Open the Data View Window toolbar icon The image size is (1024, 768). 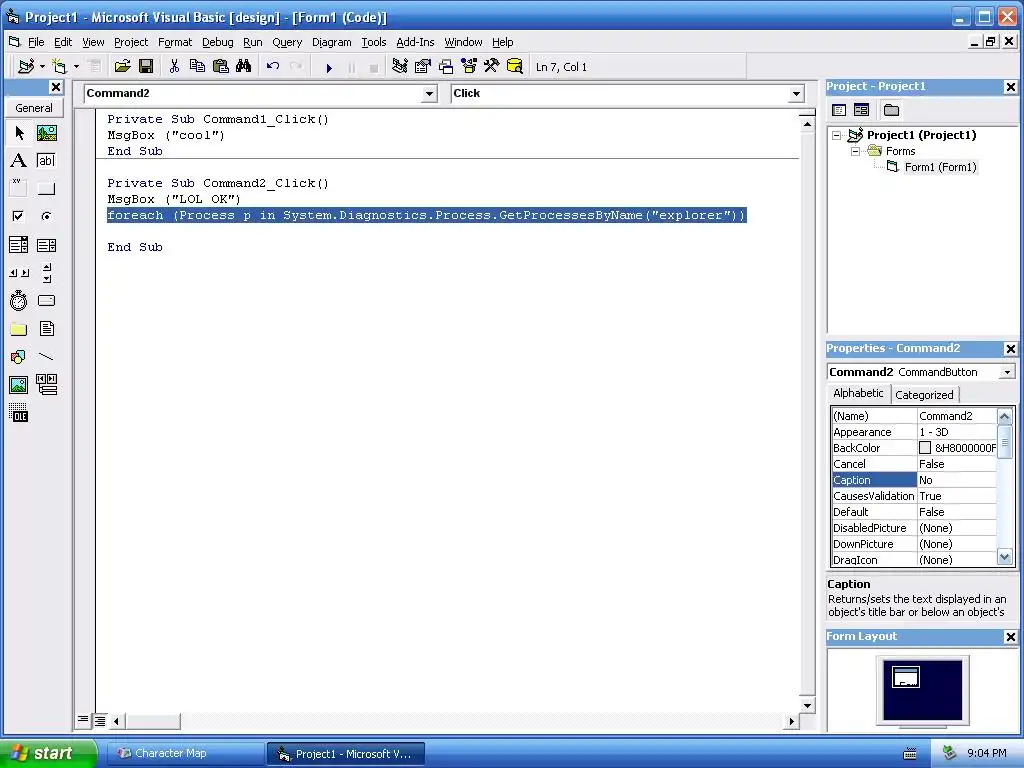coord(515,67)
